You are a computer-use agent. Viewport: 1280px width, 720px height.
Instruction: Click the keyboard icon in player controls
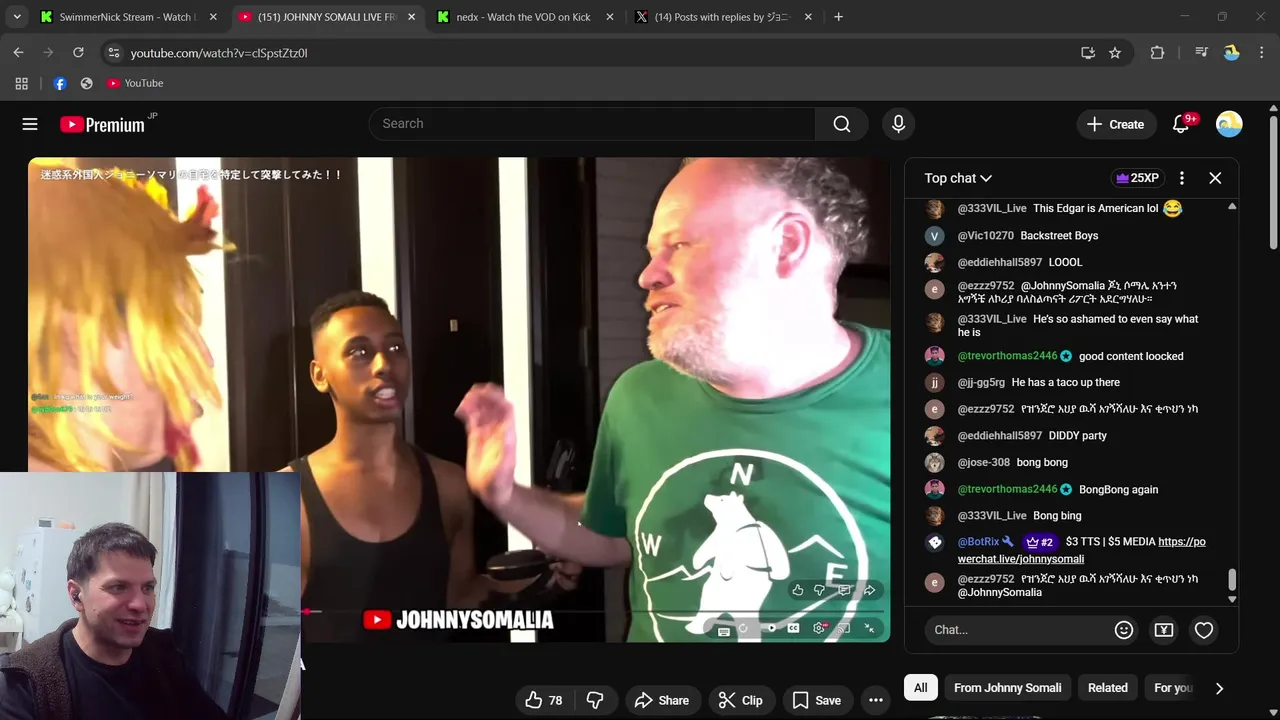click(x=724, y=631)
